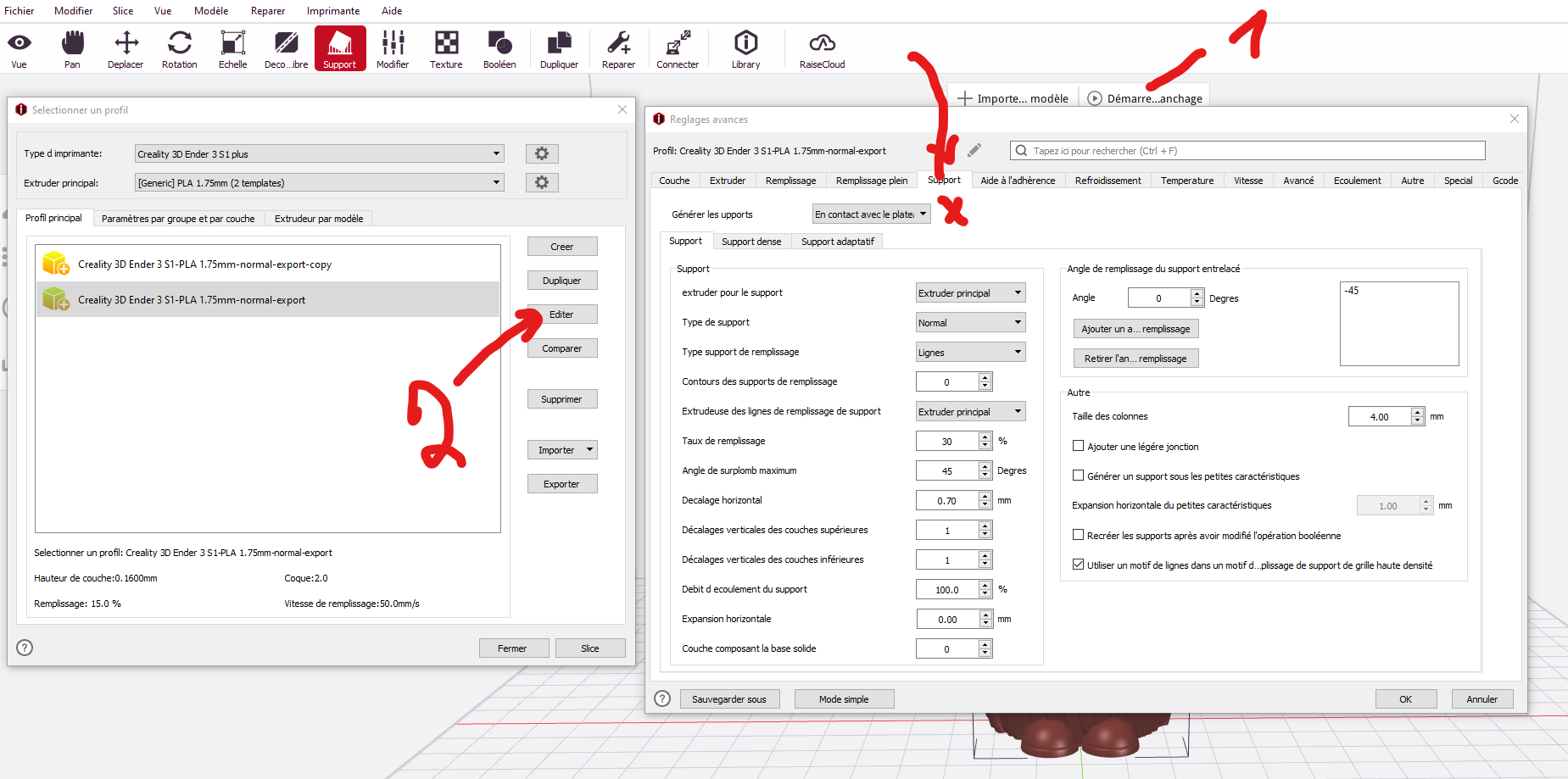The width and height of the screenshot is (1568, 779).
Task: Open extruder pour le support dropdown
Action: pos(970,292)
